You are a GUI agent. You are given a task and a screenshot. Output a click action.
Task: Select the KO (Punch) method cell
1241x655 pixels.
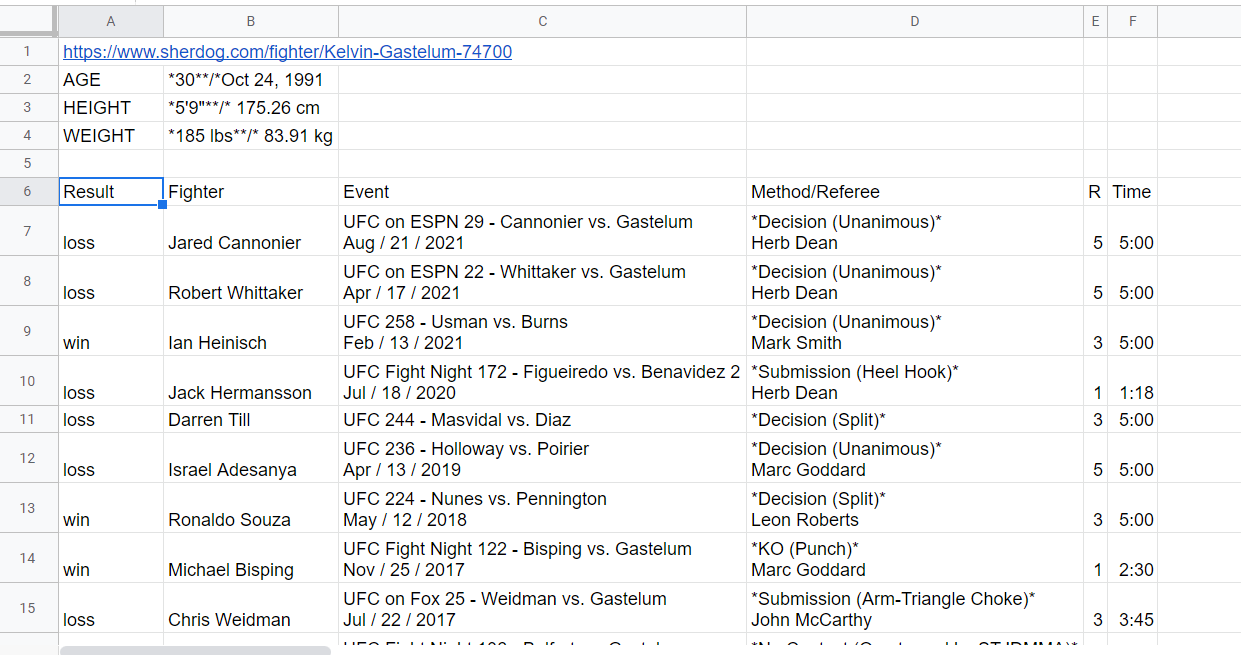[x=914, y=558]
